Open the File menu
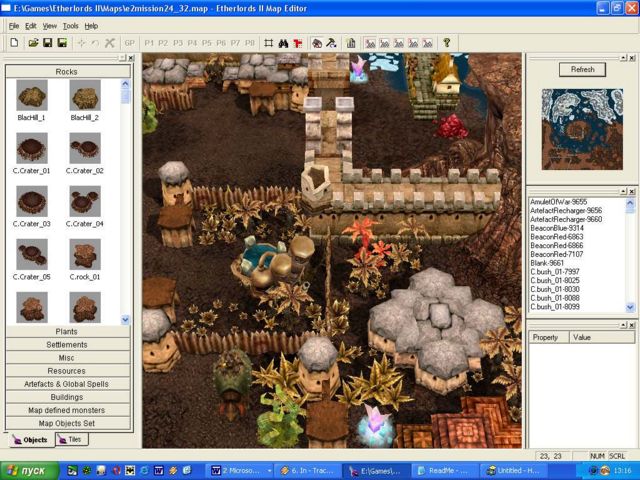 tap(14, 26)
